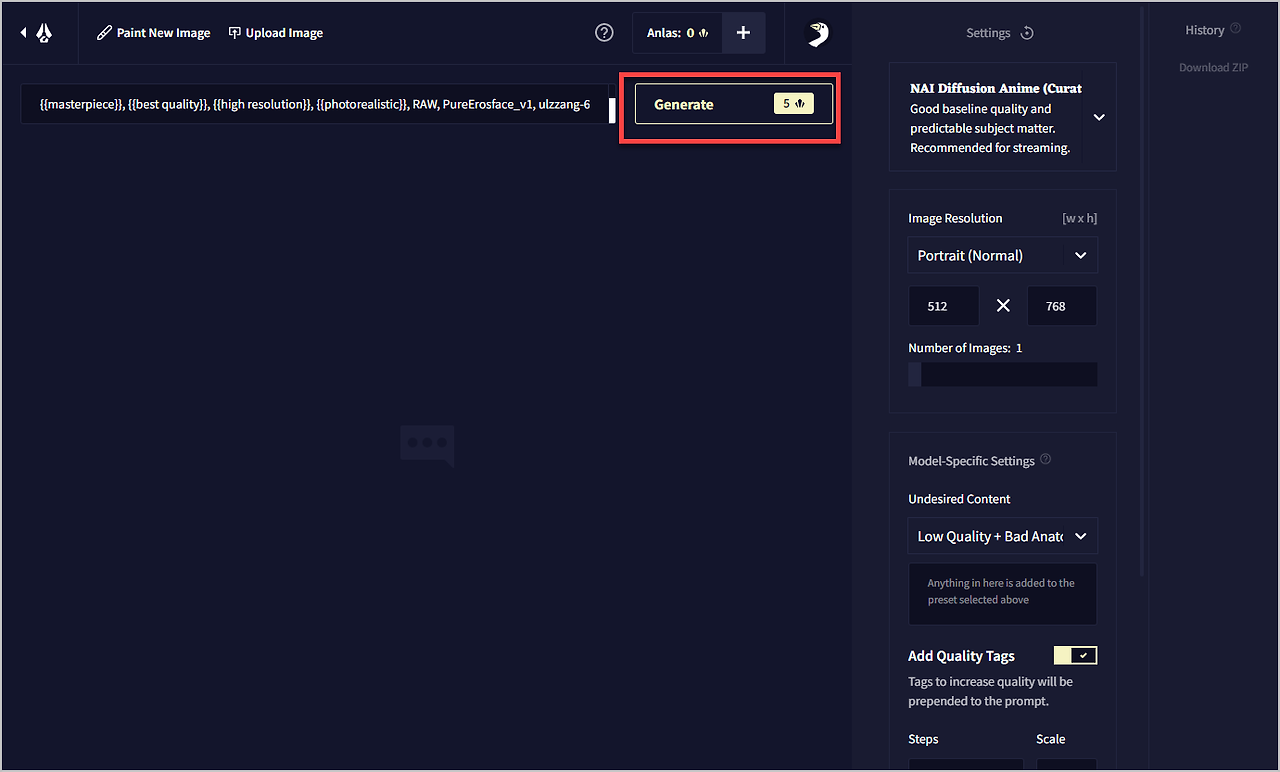1280x772 pixels.
Task: Click the History help icon
Action: 1236,29
